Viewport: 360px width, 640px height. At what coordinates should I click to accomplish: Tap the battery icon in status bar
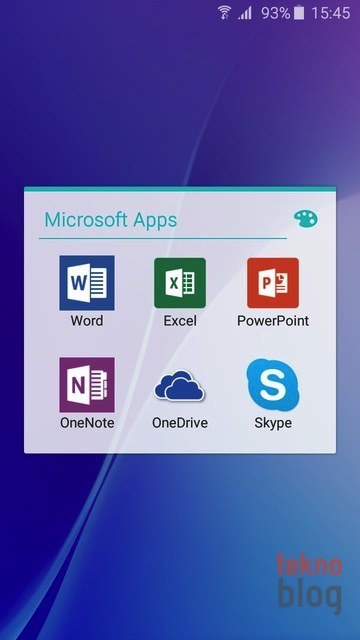coord(299,13)
